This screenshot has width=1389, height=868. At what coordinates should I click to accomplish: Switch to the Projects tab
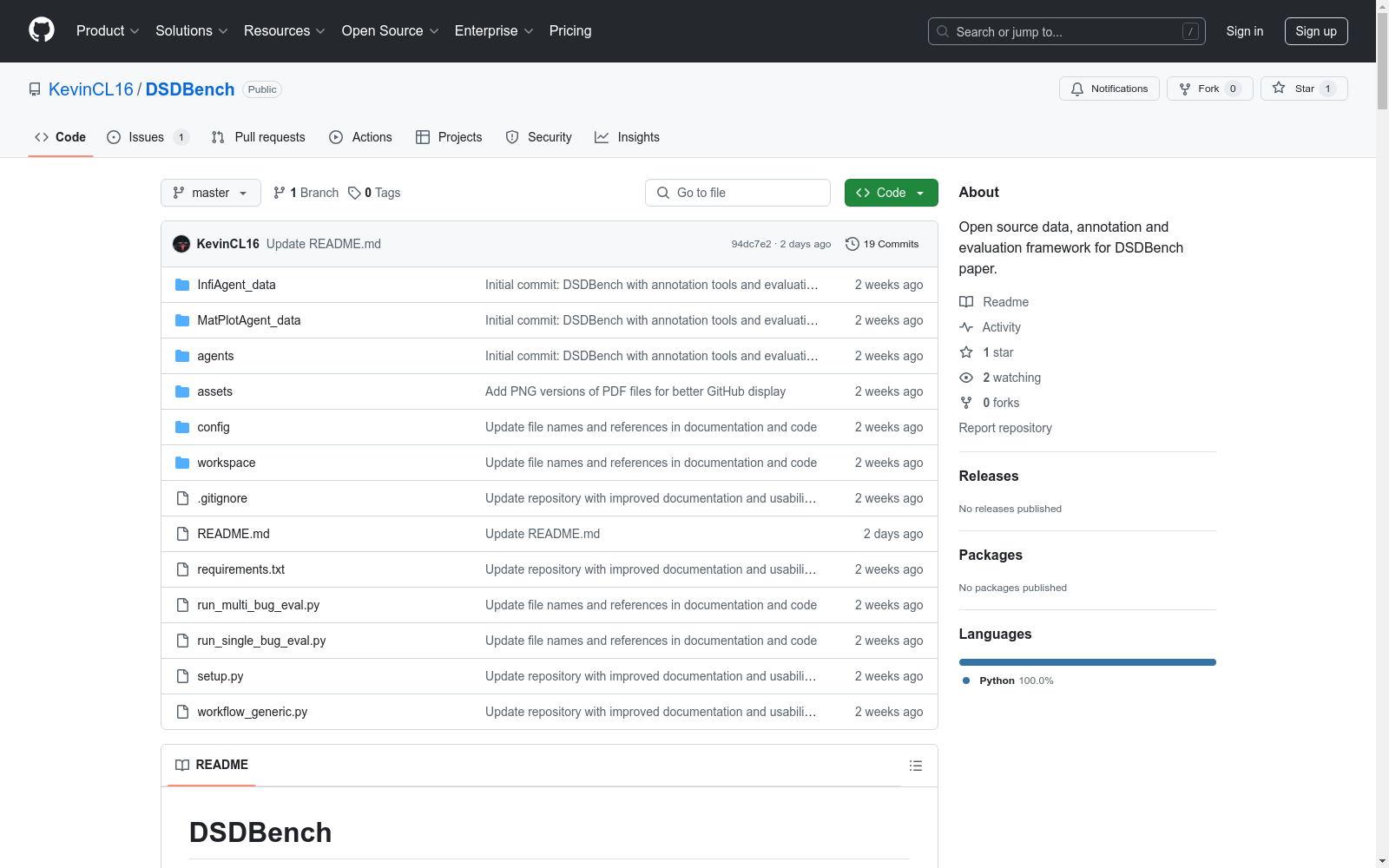coord(449,137)
